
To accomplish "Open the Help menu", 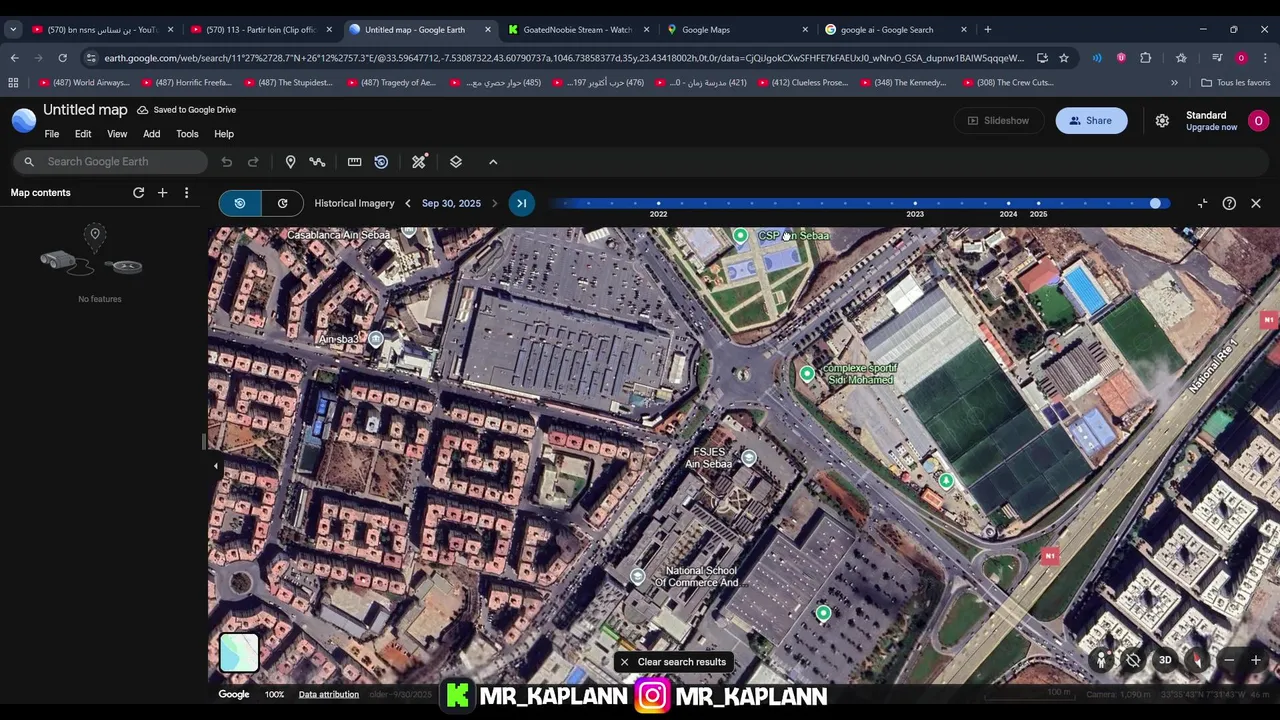I will tap(224, 134).
